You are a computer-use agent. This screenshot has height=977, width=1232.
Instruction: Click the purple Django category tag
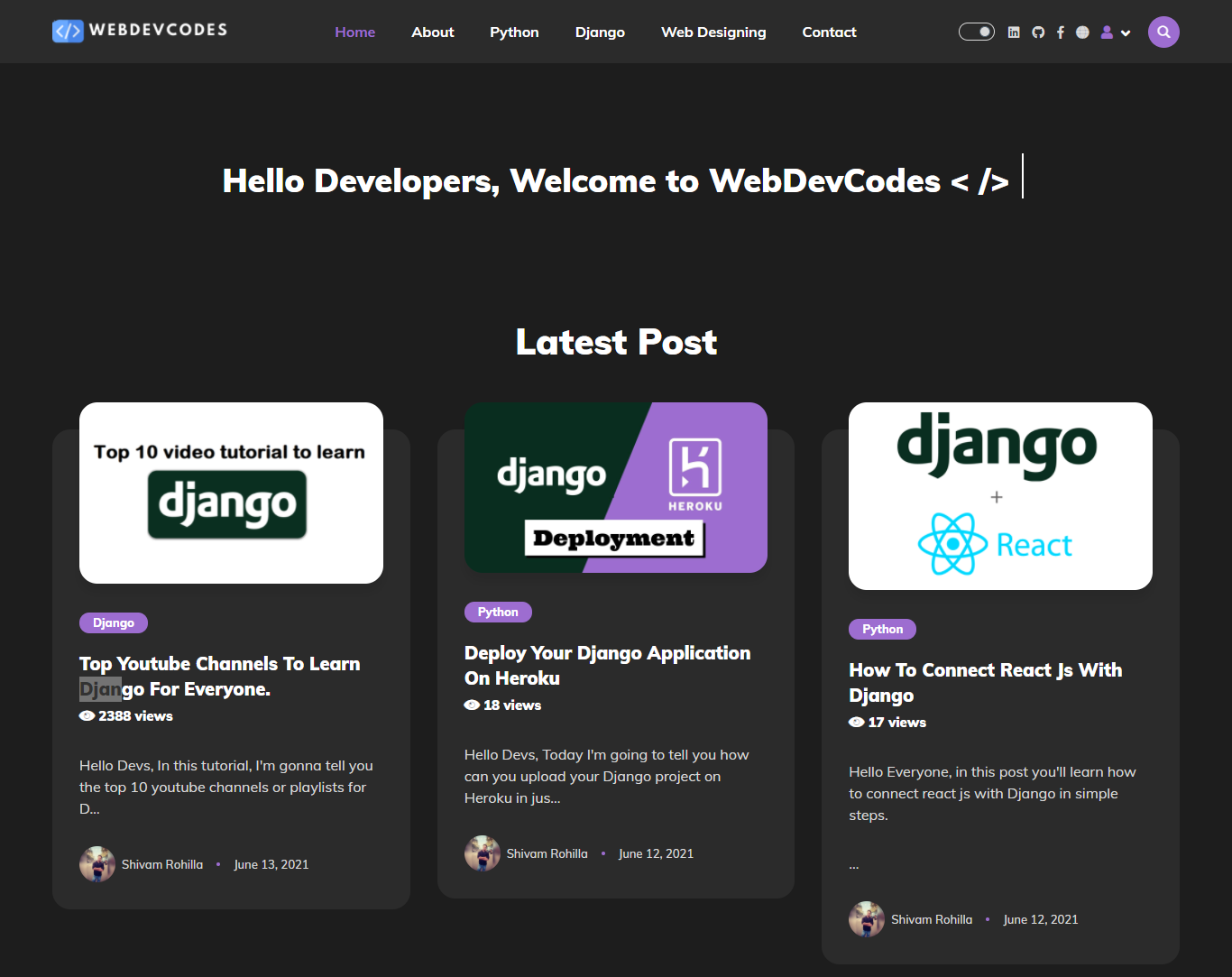[114, 622]
